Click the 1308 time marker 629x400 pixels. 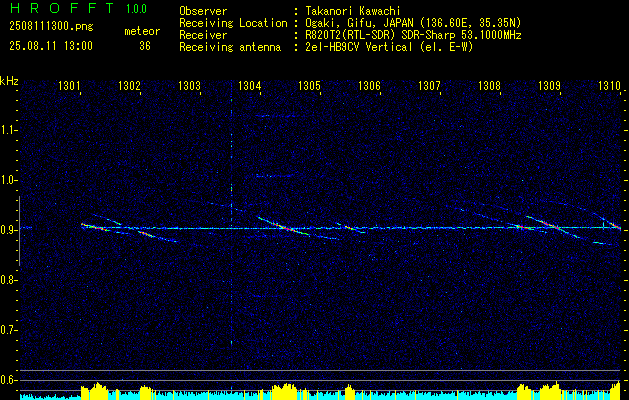point(489,85)
